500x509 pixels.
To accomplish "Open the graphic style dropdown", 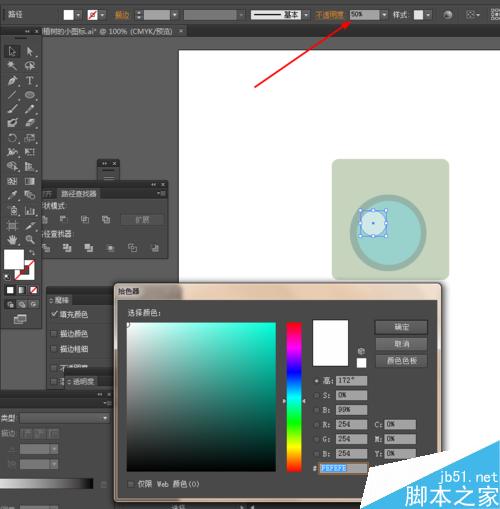I will (x=428, y=15).
